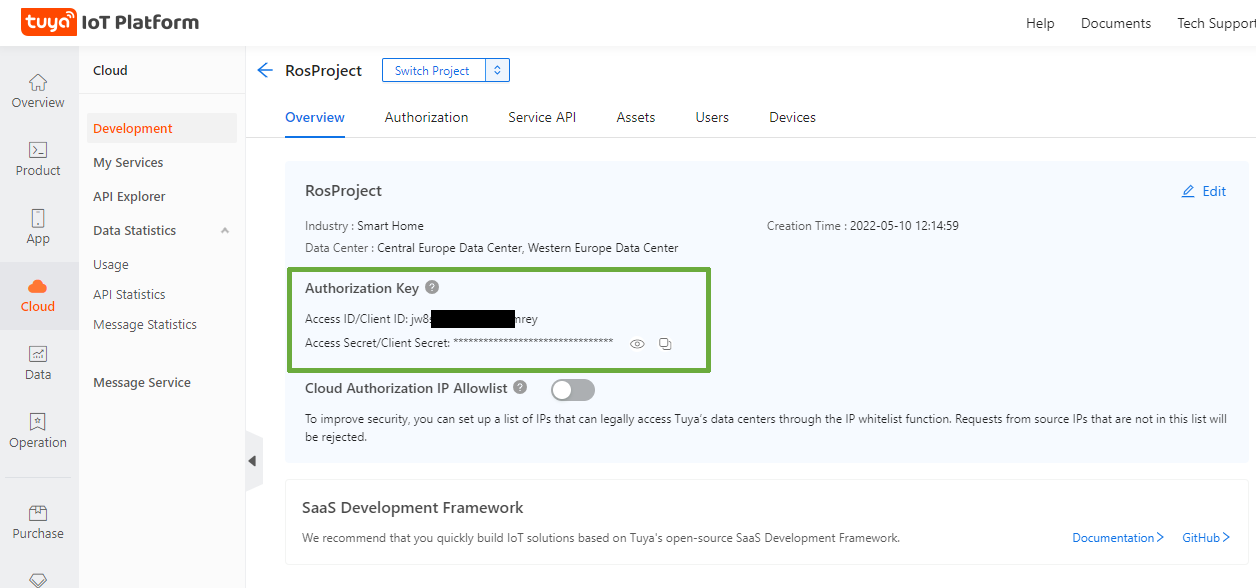Collapse the Data Statistics section
Screen dimensions: 1256x588
(225, 231)
